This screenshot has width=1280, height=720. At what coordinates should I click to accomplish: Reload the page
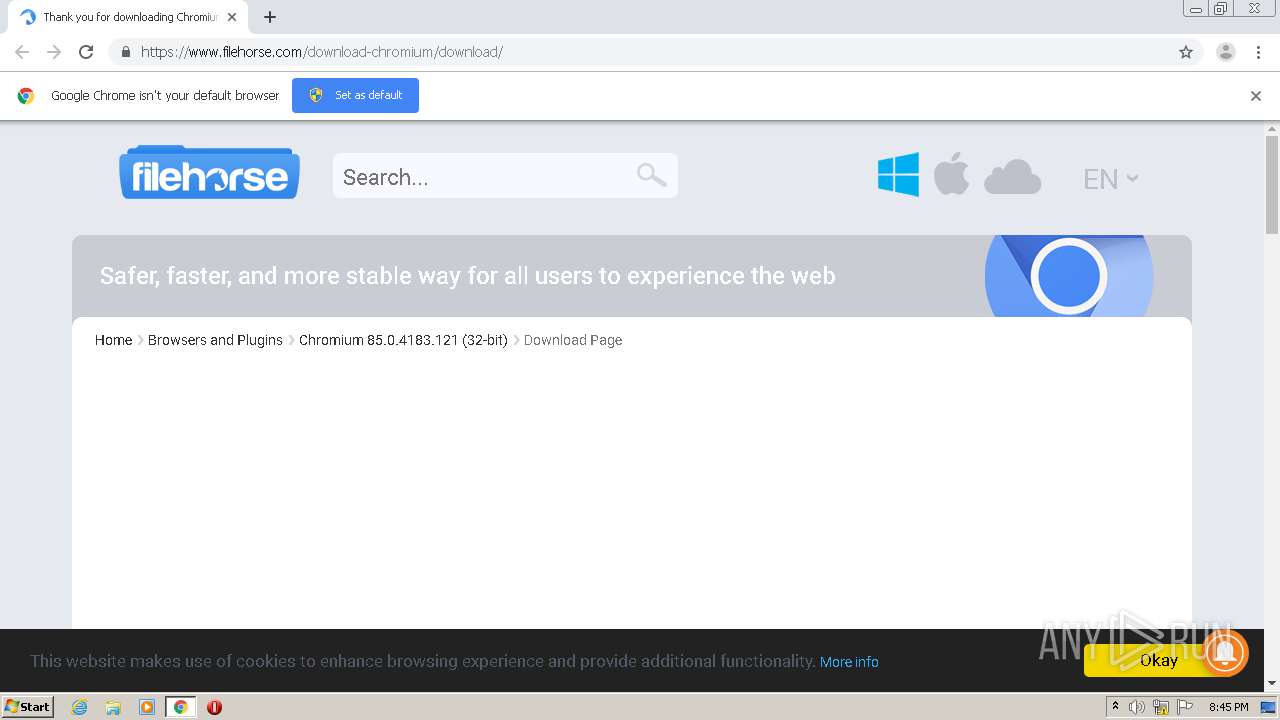point(86,52)
